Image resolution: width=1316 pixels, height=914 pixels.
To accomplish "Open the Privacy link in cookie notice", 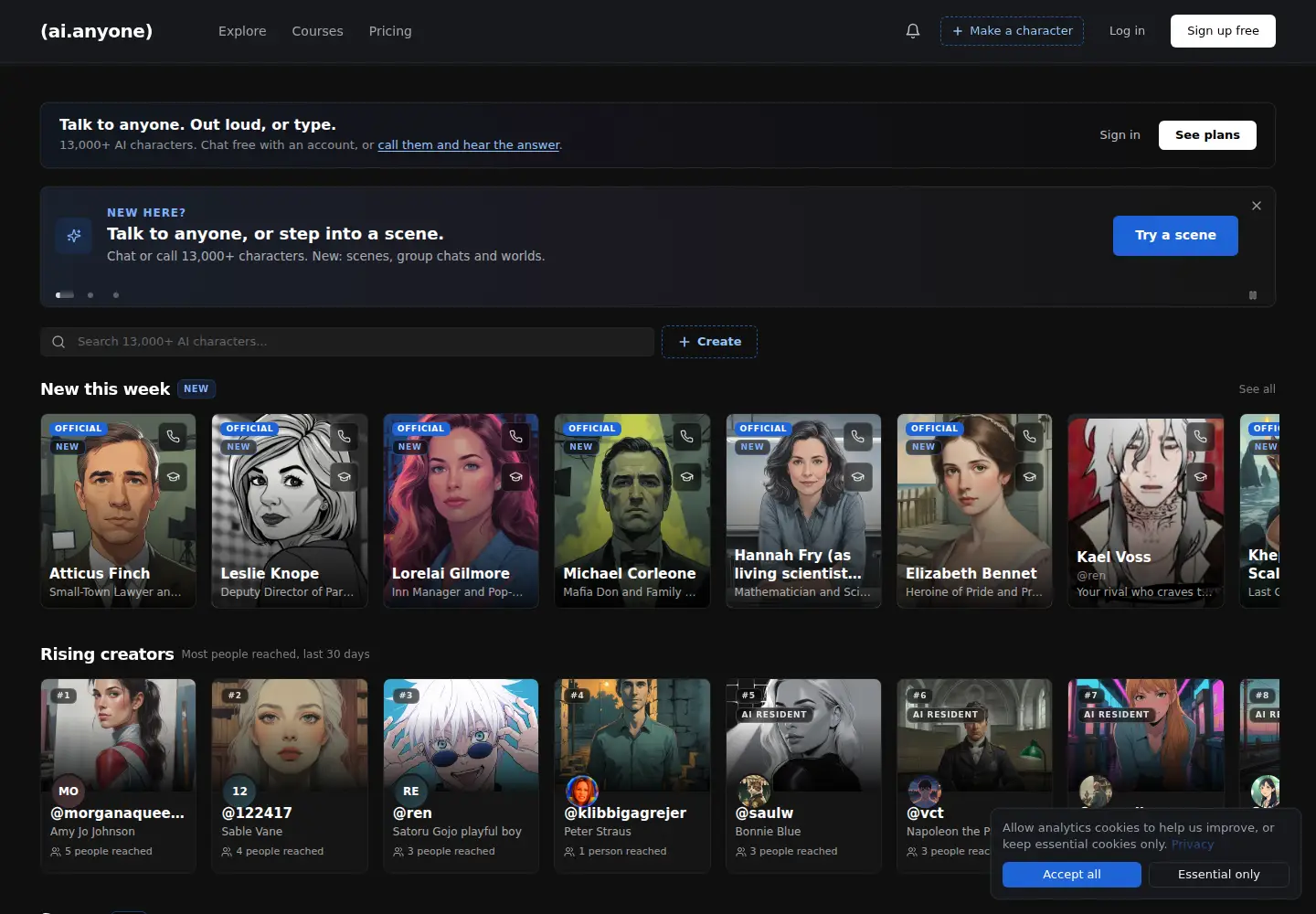I will [x=1193, y=845].
